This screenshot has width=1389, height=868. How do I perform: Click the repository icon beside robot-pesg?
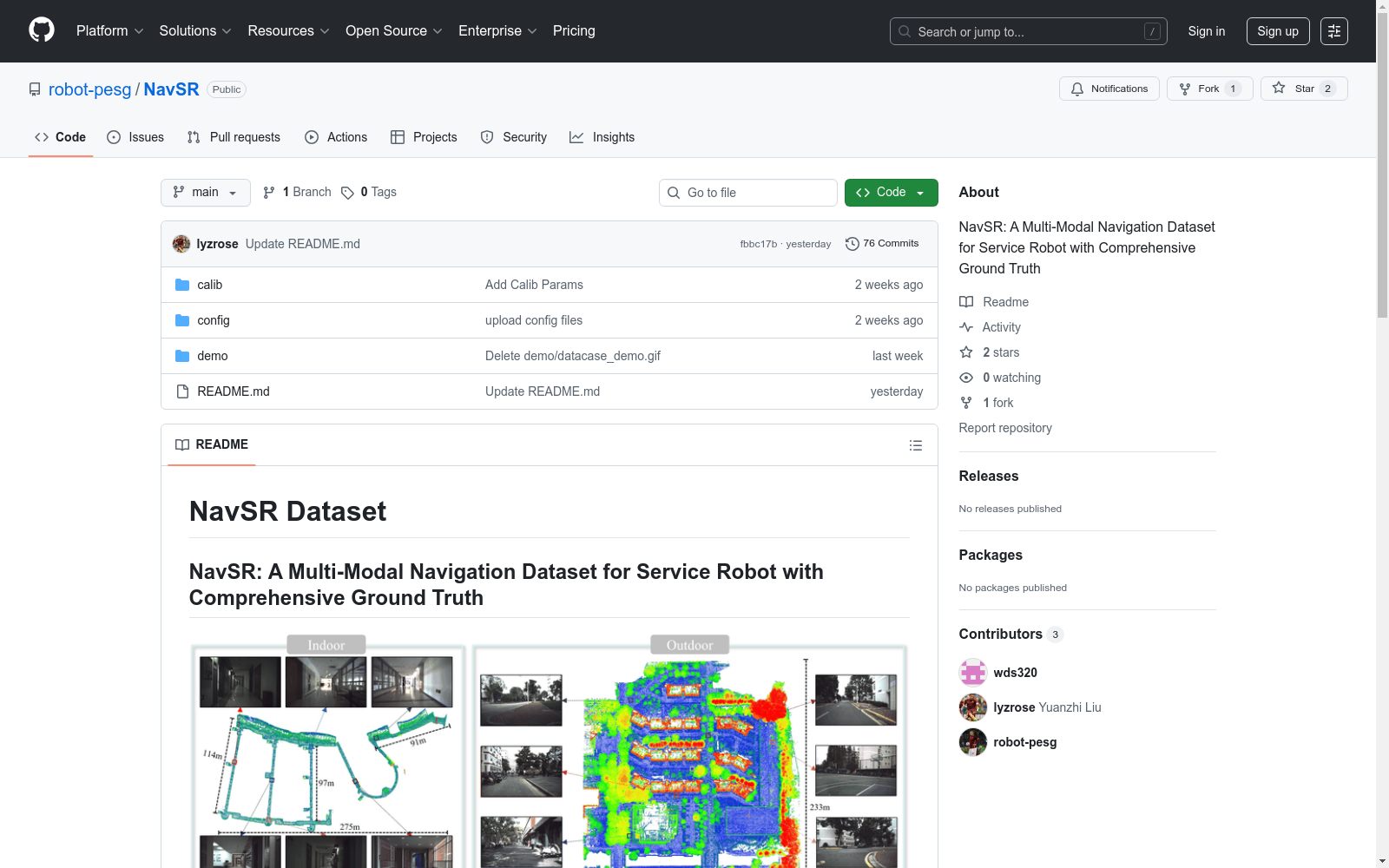coord(35,89)
